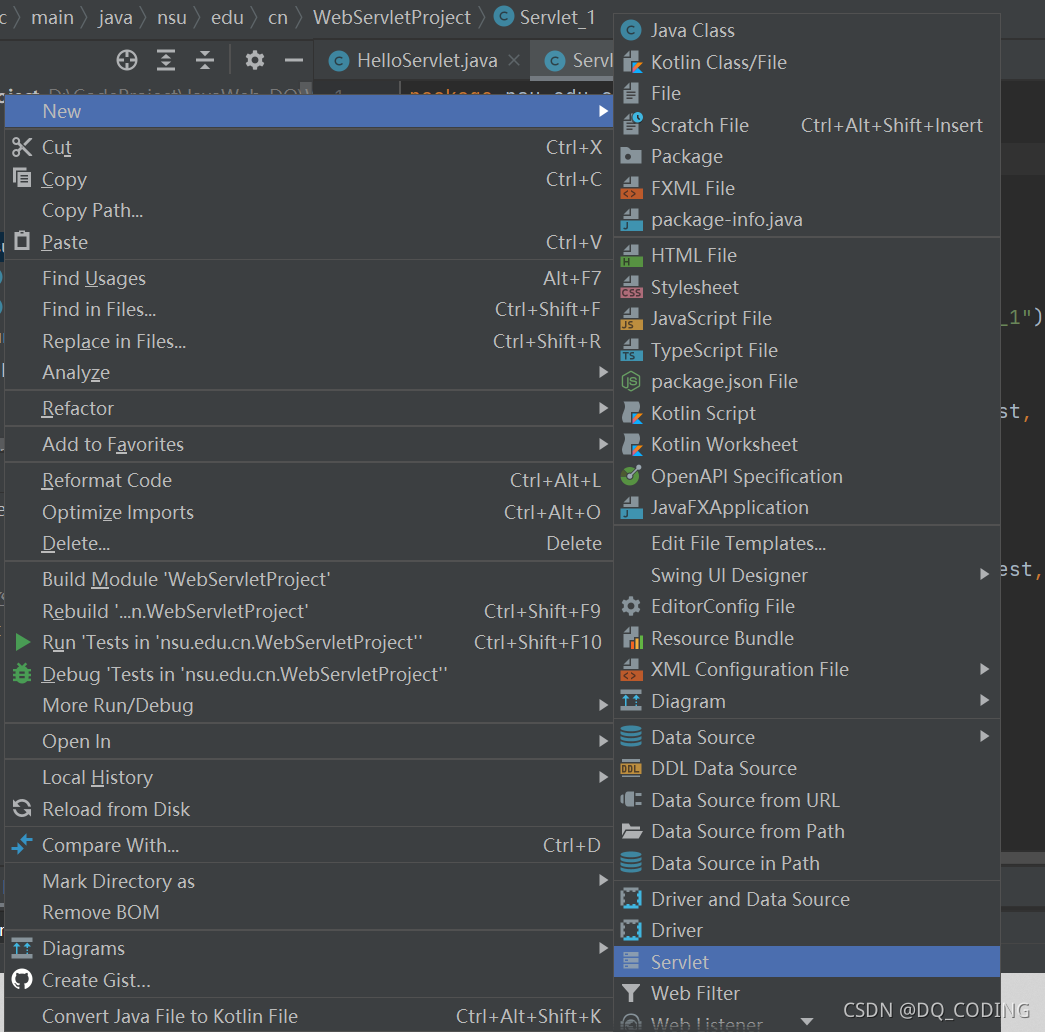The height and width of the screenshot is (1032, 1045).
Task: Choose Paste in the context menu
Action: 309,242
